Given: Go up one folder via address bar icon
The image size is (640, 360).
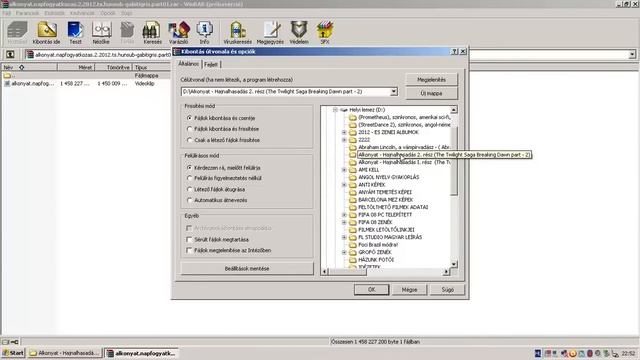Looking at the screenshot, I should (x=10, y=54).
